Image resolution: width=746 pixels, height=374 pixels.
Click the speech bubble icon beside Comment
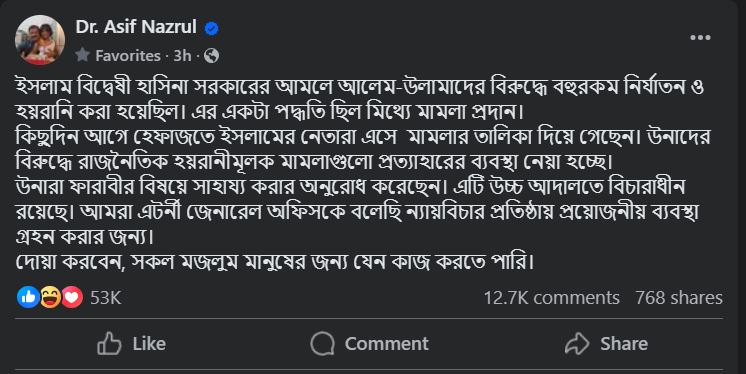point(323,344)
